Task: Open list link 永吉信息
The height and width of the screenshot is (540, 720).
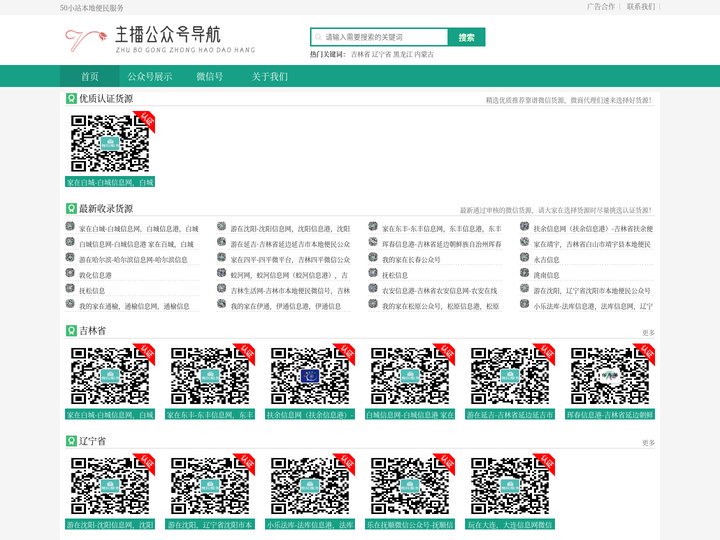Action: [x=546, y=260]
